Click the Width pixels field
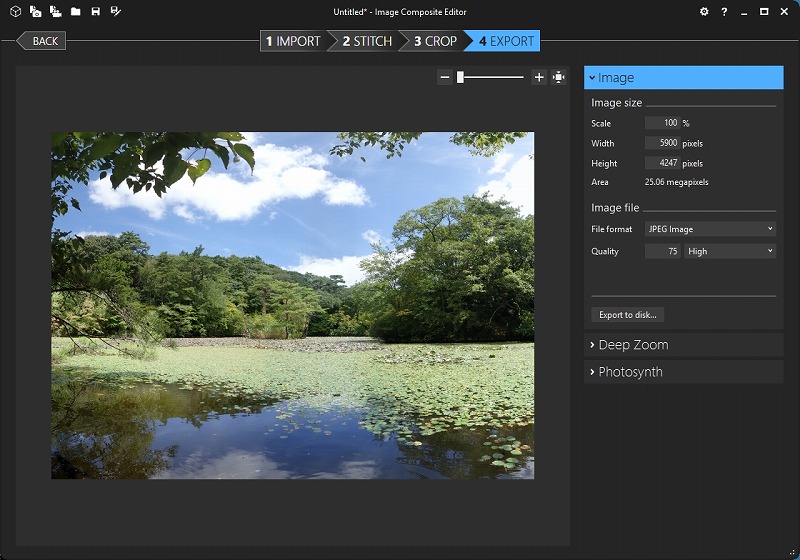800x560 pixels. pos(662,143)
